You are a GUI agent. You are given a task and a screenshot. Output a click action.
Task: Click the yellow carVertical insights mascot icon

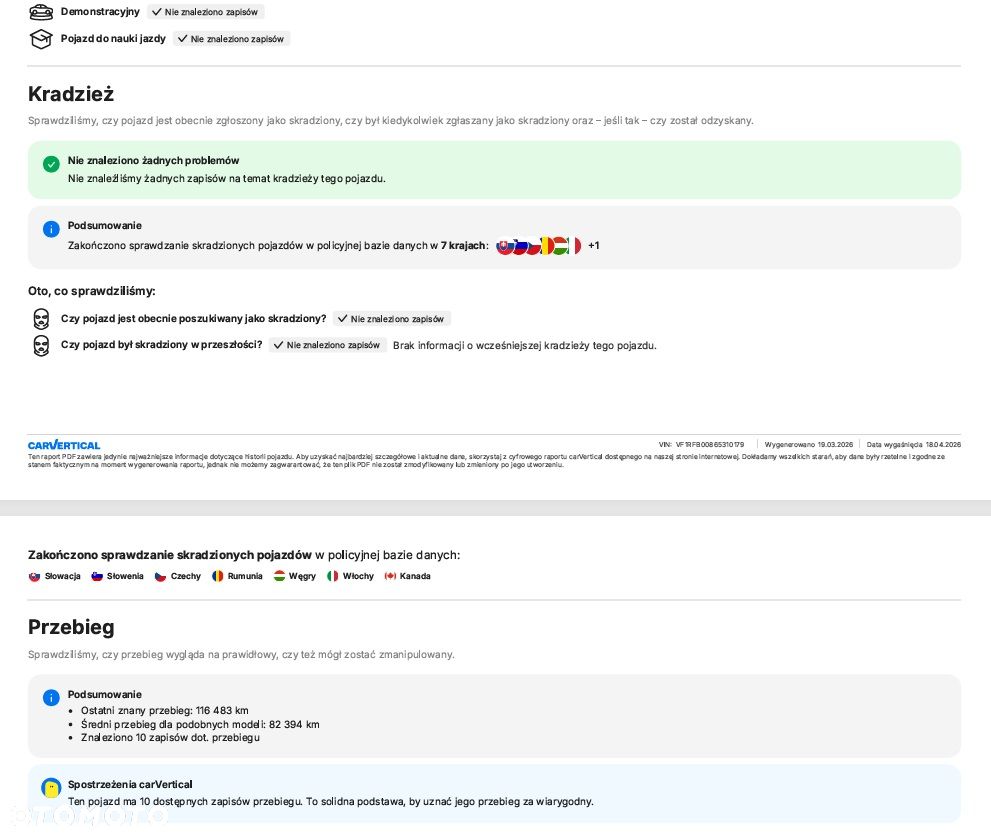click(x=51, y=788)
